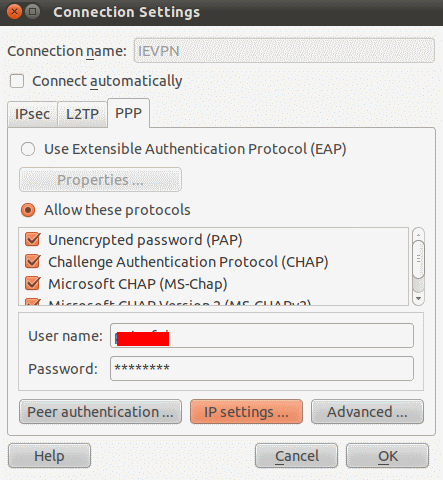Toggle Microsoft CHAP (MS-Chap) checkbox

click(33, 284)
